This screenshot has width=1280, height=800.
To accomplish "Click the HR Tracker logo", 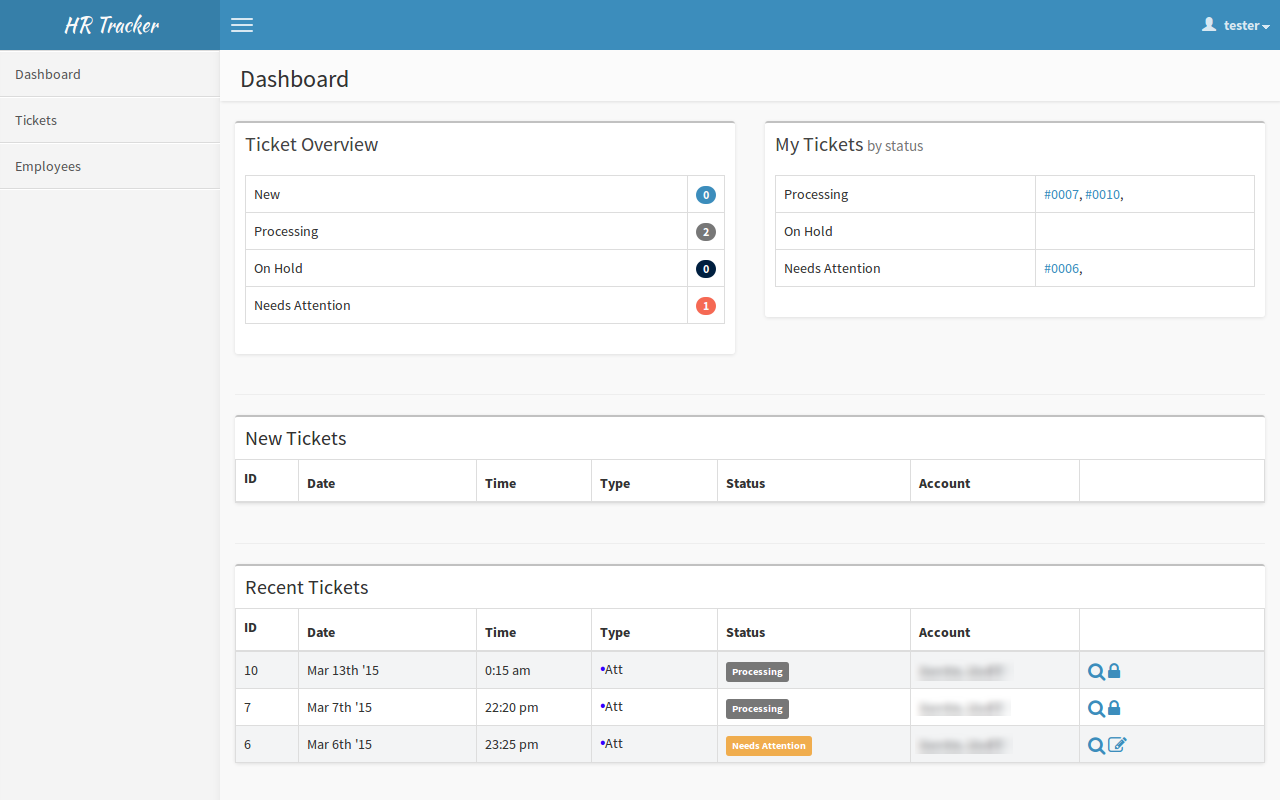I will coord(109,24).
